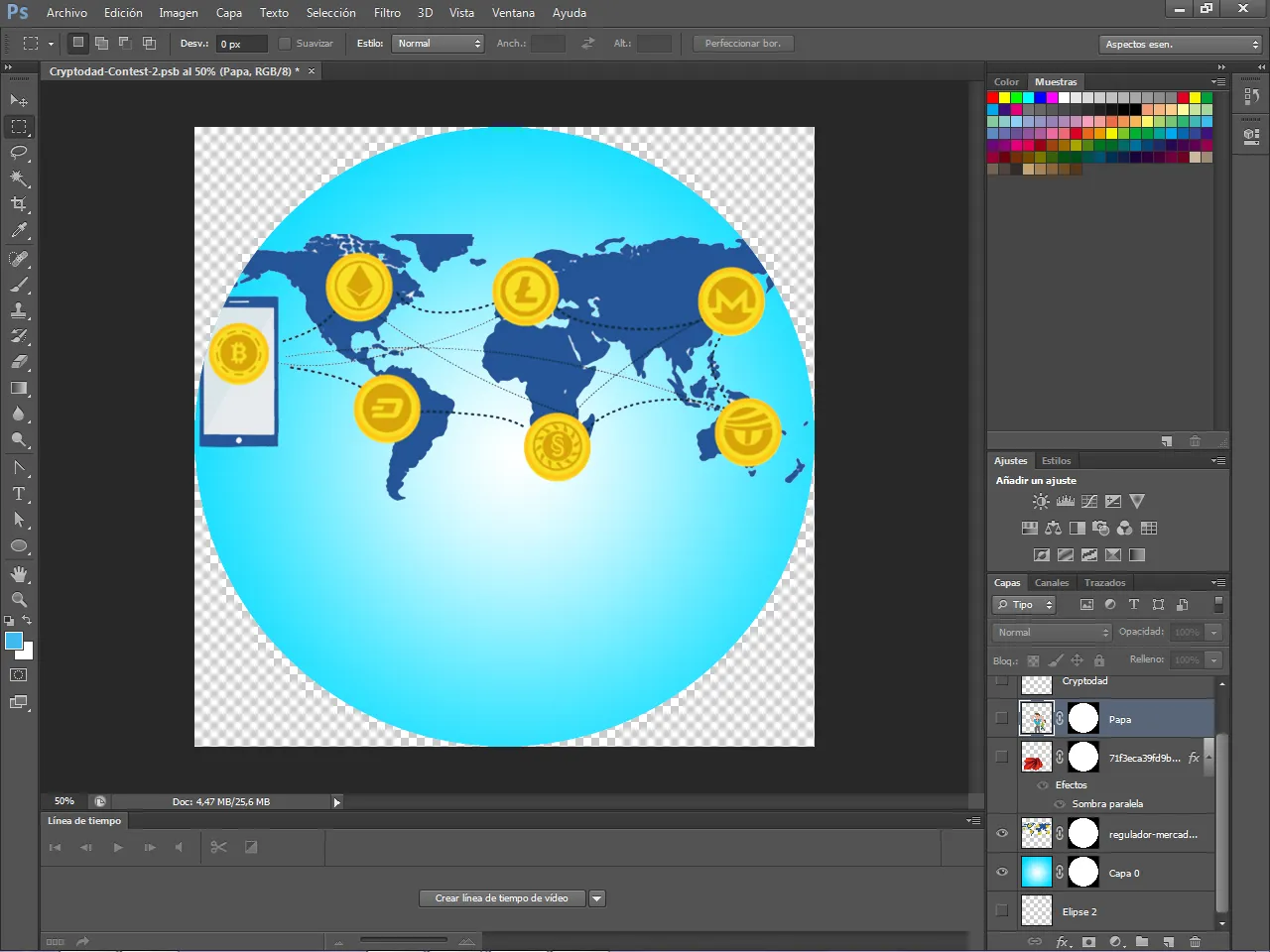The height and width of the screenshot is (952, 1270).
Task: Delete layer with trash icon in Capas
Action: click(1196, 941)
